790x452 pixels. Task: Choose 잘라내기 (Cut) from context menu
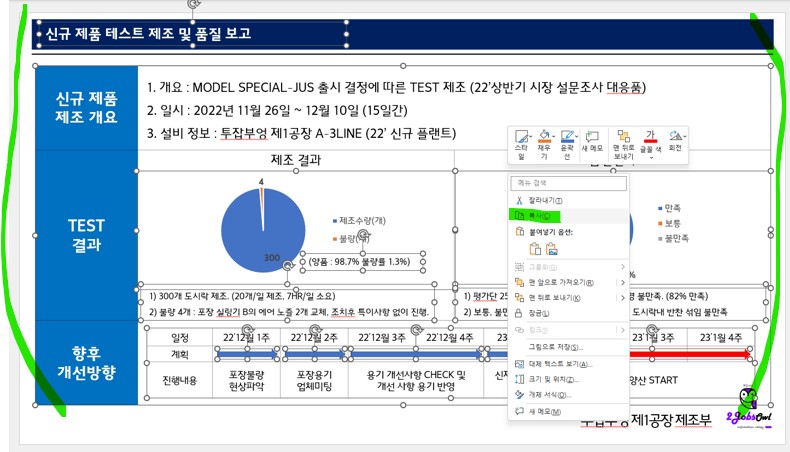pyautogui.click(x=569, y=201)
